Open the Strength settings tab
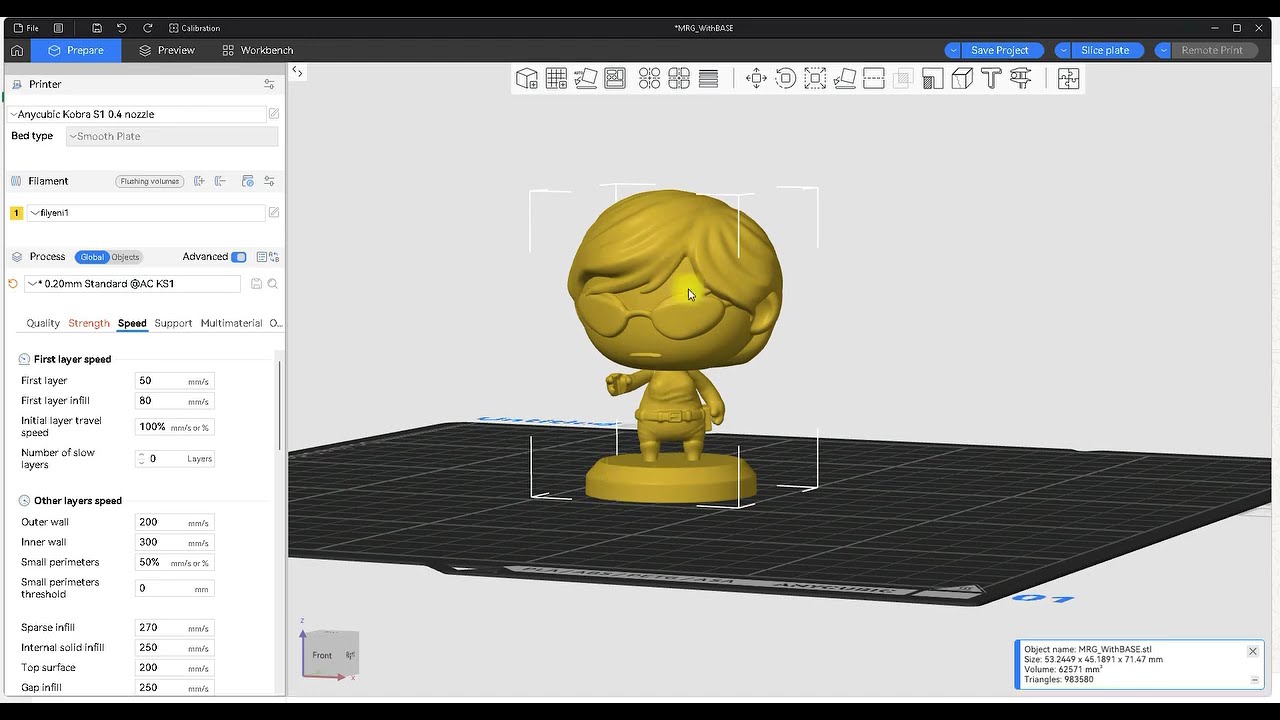Image resolution: width=1280 pixels, height=720 pixels. point(89,323)
